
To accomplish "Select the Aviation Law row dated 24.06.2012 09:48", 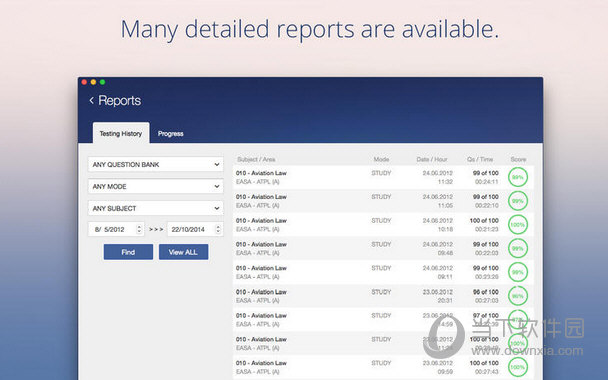I will coord(383,249).
